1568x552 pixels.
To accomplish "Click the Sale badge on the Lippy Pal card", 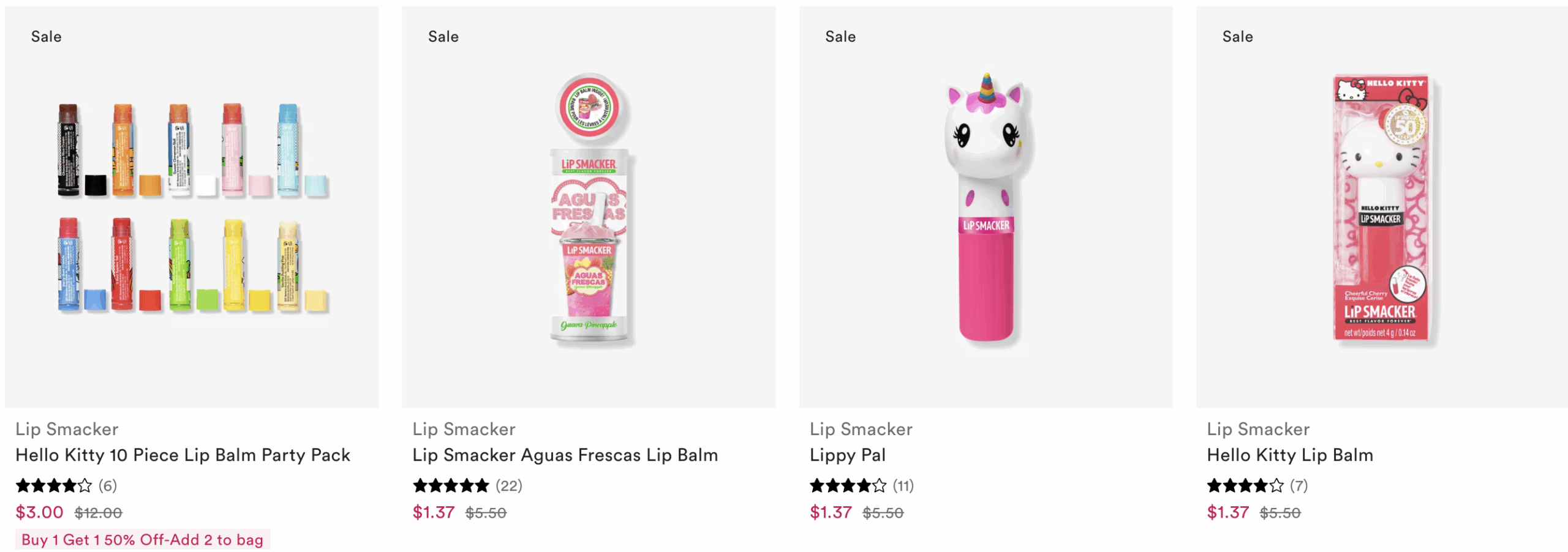I will click(x=840, y=37).
